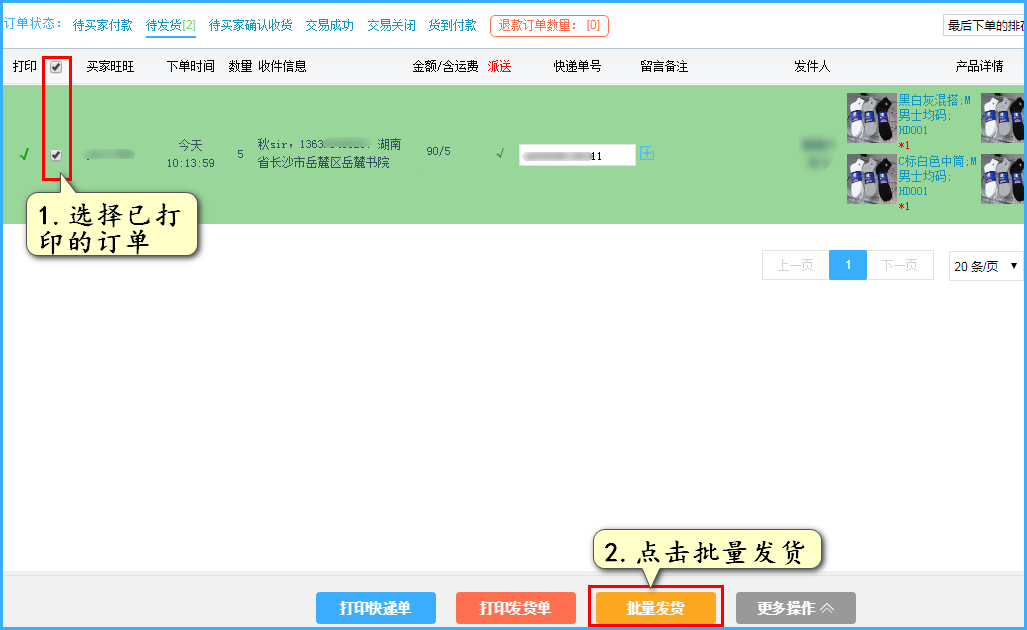Screen dimensions: 1027x630
Task: Open the C标白色中筒 sock product thumbnail
Action: (871, 179)
